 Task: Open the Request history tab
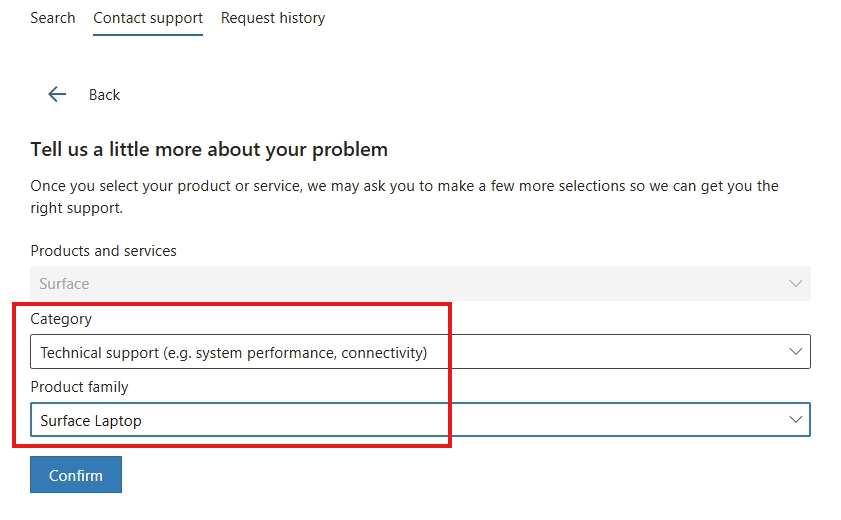point(273,18)
